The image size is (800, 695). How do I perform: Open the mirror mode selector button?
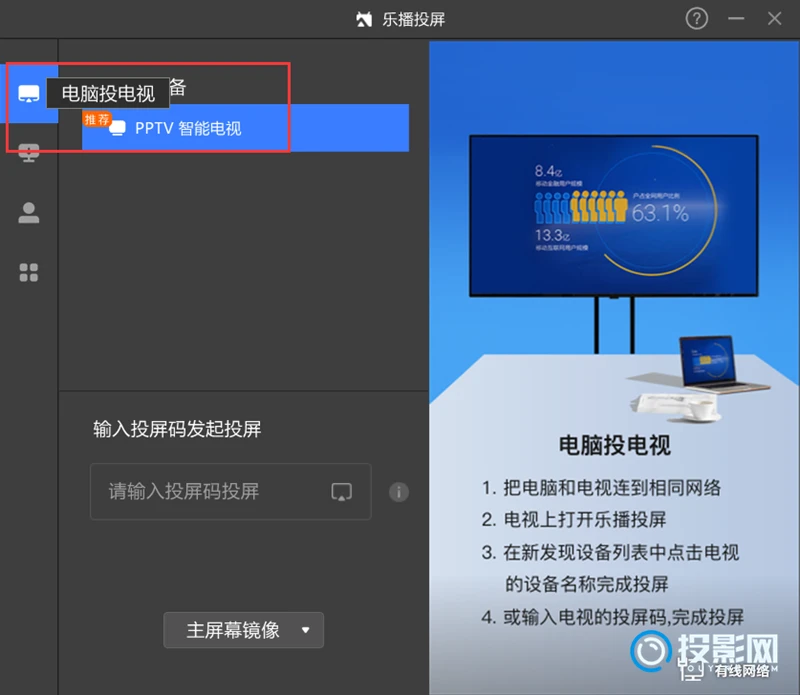(x=243, y=630)
